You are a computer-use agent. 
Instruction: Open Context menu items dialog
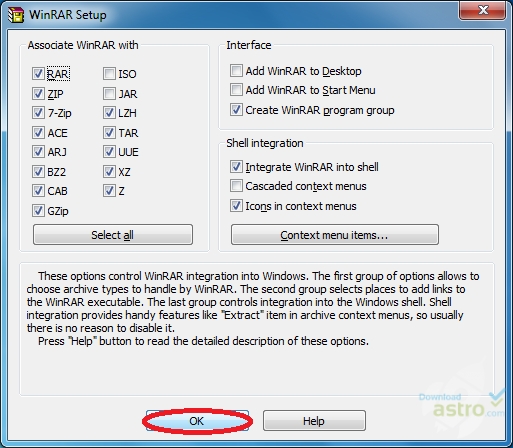335,235
